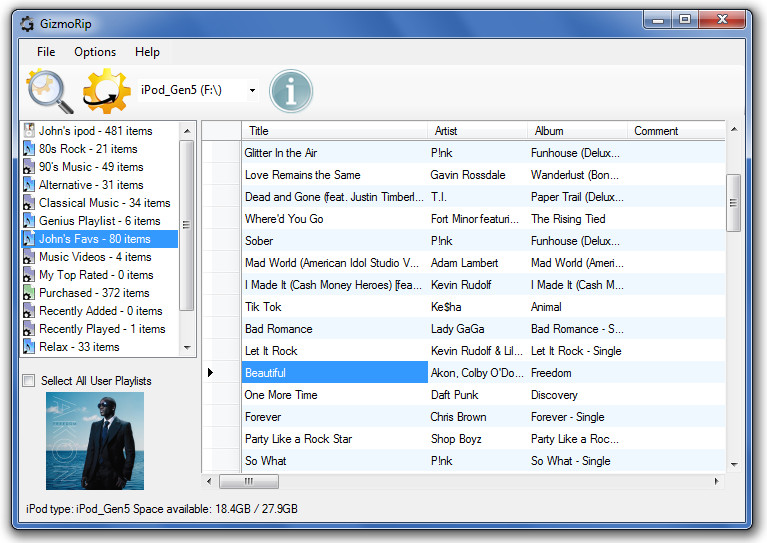Click the orange gear transfer icon
Viewport: 767px width, 543px height.
click(107, 91)
